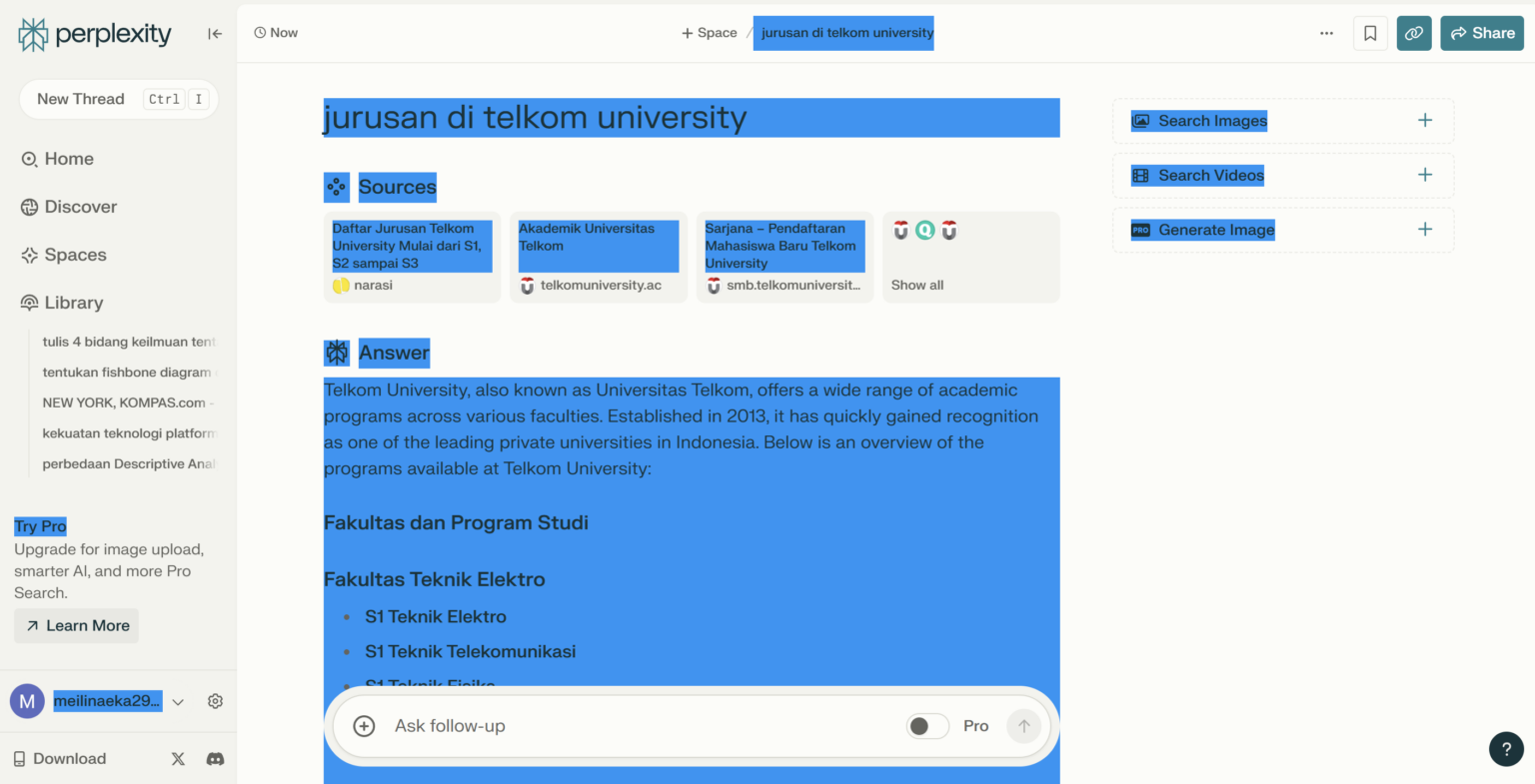Screen dimensions: 1535x784
Task: Add Search Images to the answer
Action: click(x=1425, y=119)
